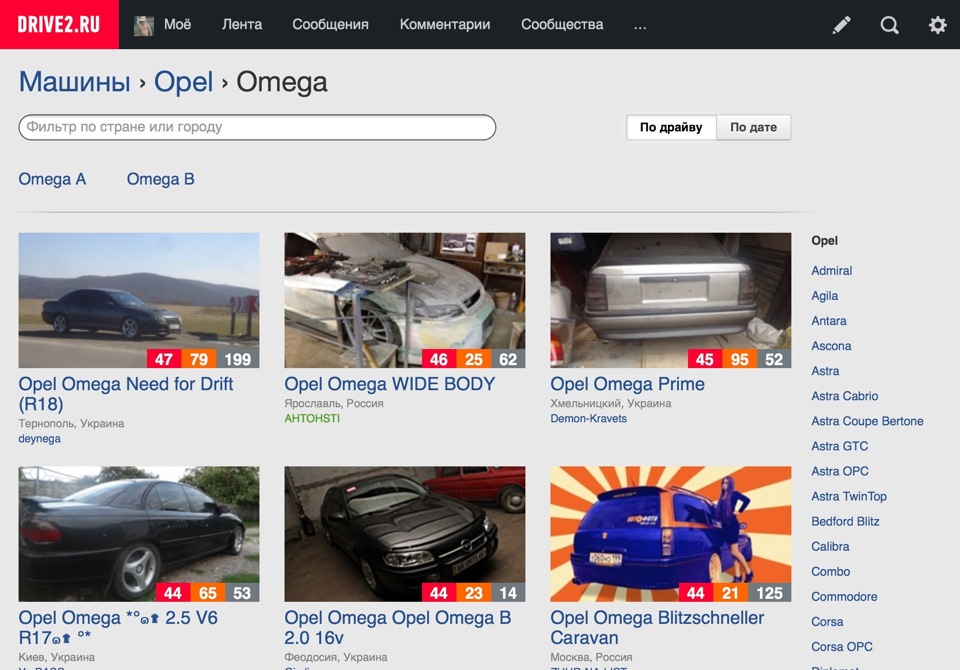
Task: Select Astra Cabrio model
Action: click(845, 396)
